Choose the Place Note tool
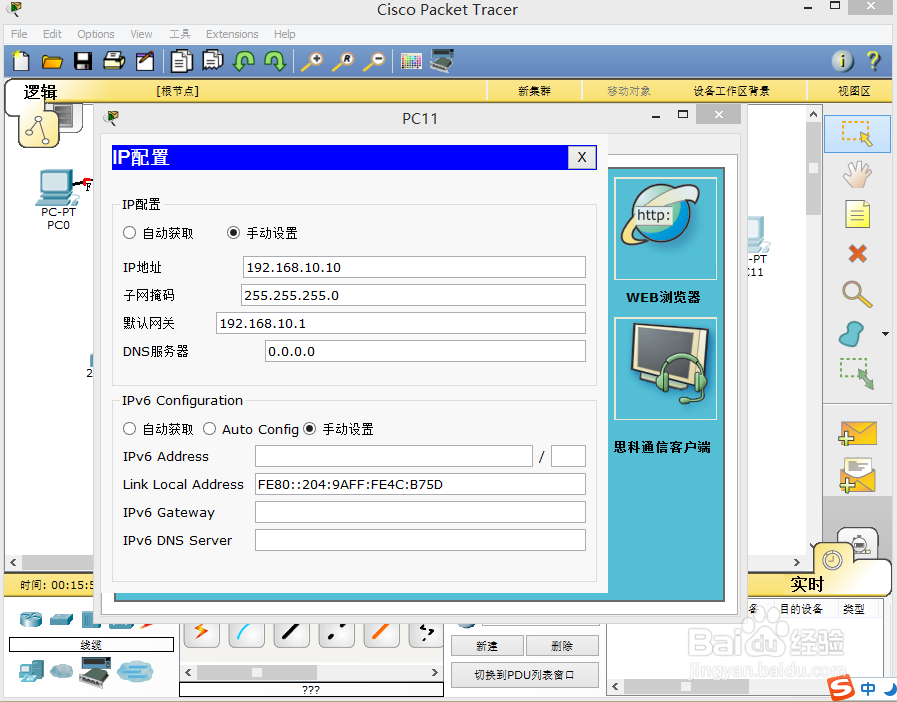Screen dimensions: 897x702 click(857, 215)
